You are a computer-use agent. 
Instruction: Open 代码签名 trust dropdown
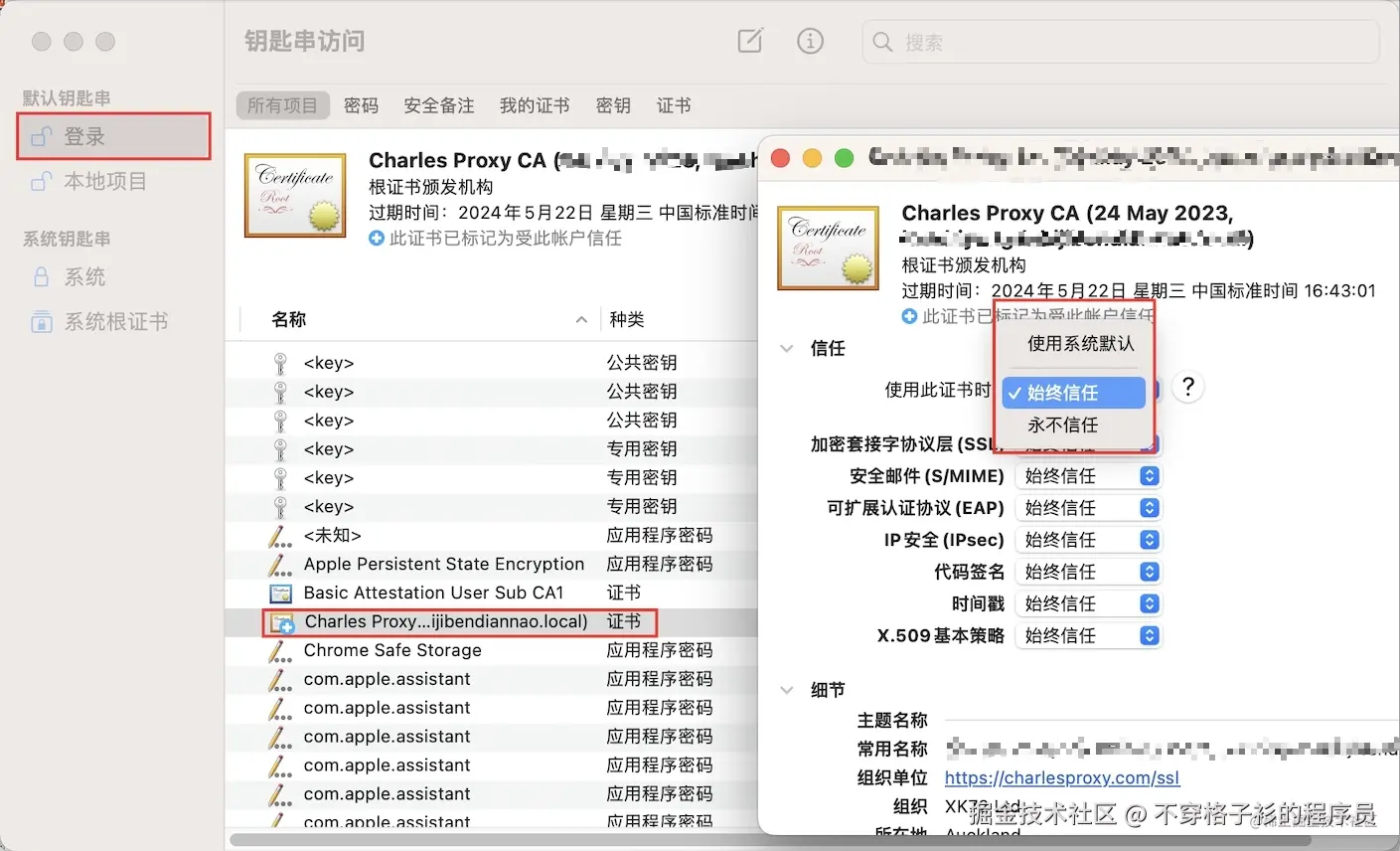tap(1088, 572)
